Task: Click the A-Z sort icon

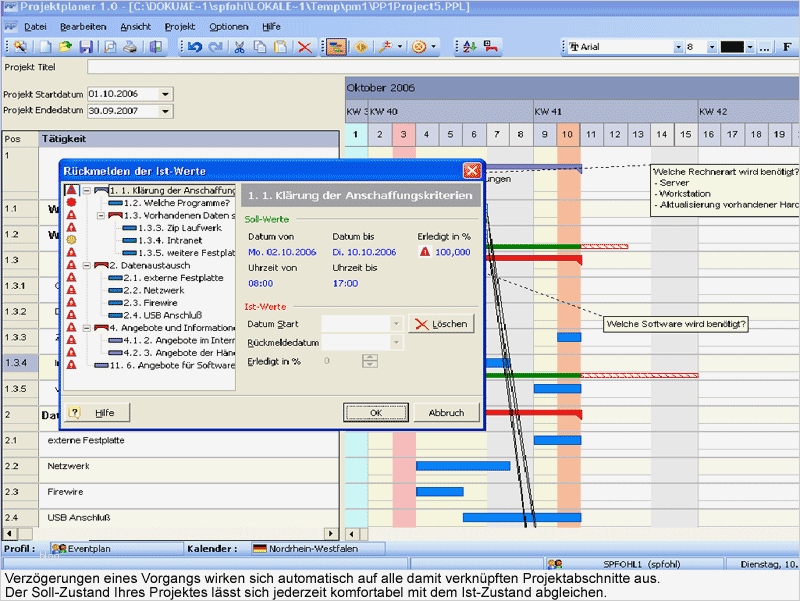Action: 468,47
